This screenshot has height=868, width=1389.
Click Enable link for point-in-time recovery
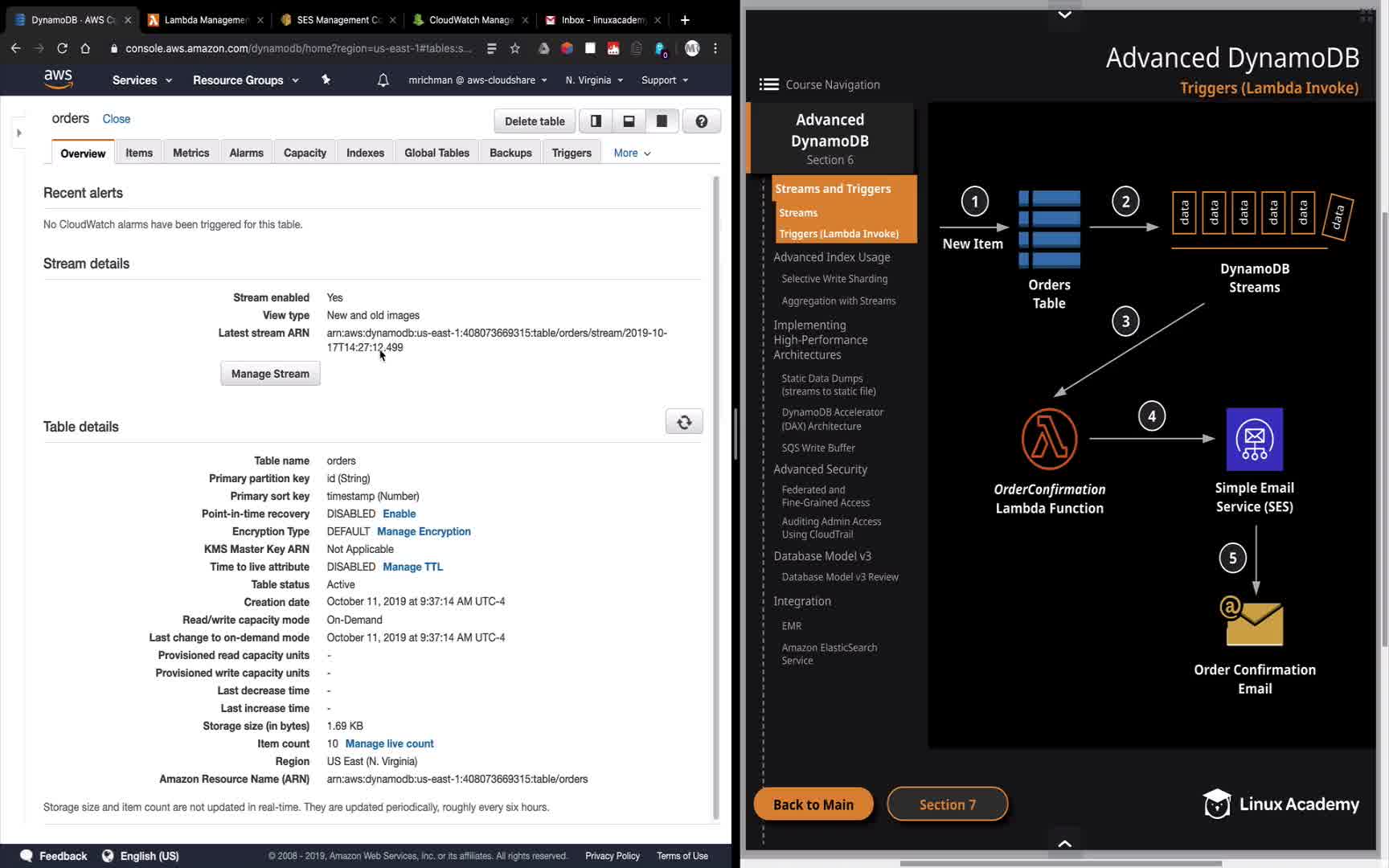pos(399,514)
